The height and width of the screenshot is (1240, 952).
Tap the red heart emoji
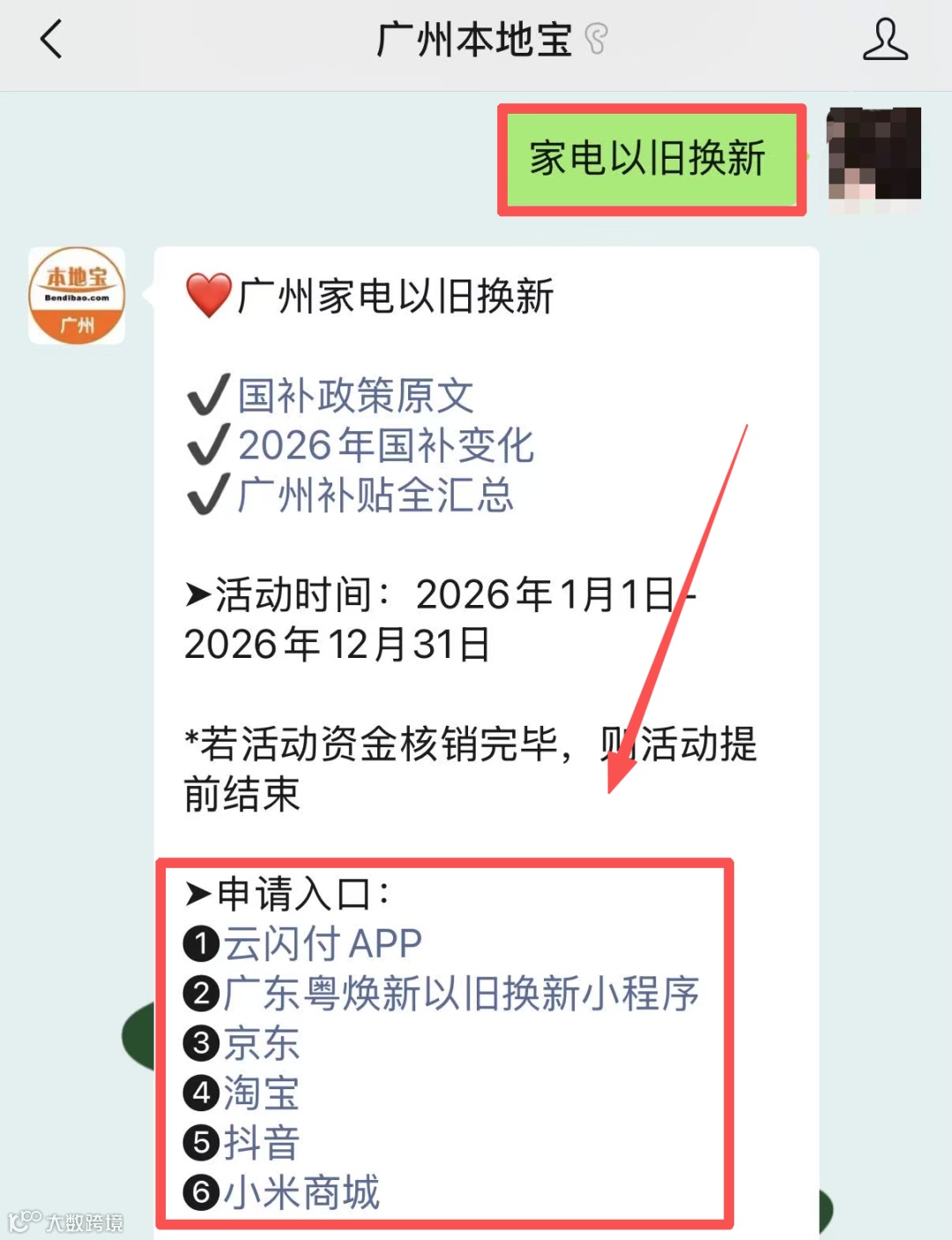point(208,295)
